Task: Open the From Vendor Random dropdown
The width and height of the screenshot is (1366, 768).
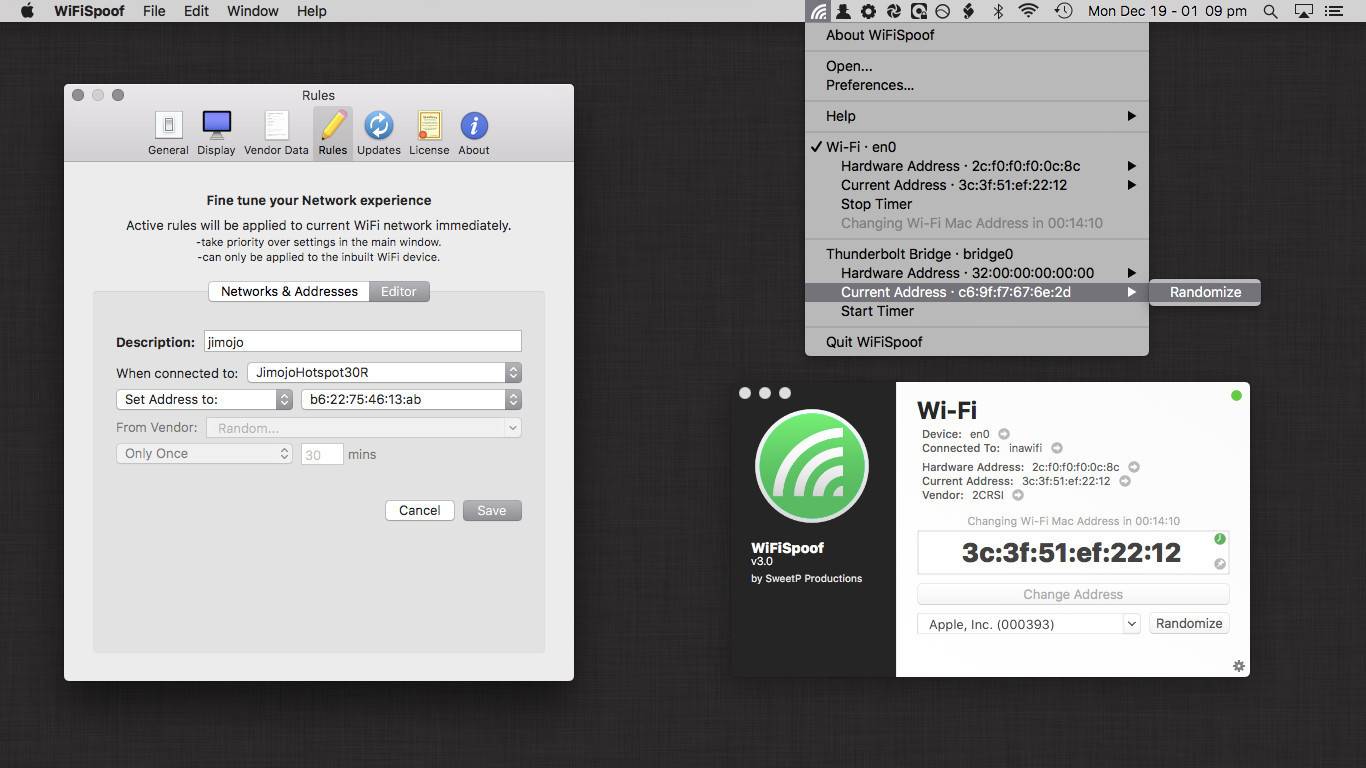Action: pyautogui.click(x=364, y=427)
